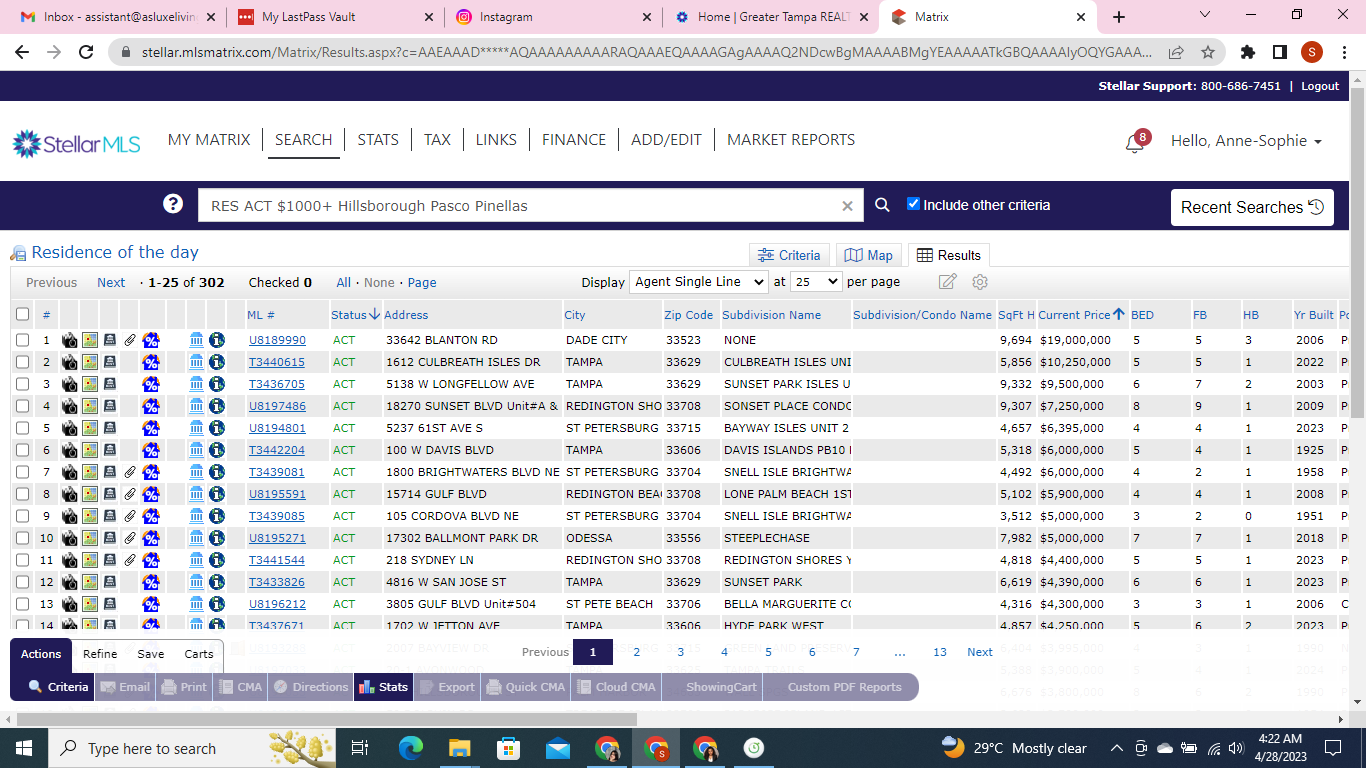The width and height of the screenshot is (1366, 768).
Task: Open mortgage percent icon for 18270 Sunset Blvd
Action: 150,406
